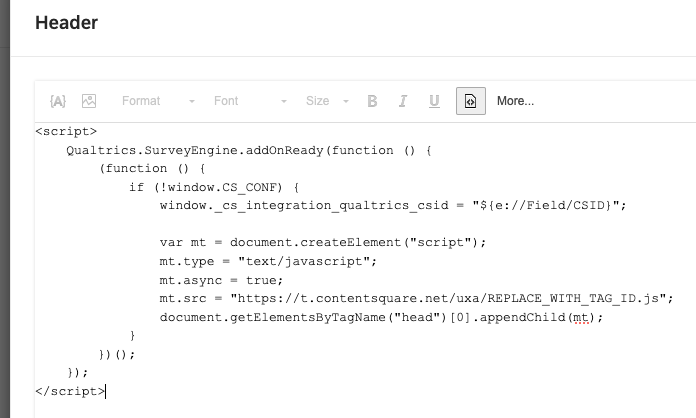The image size is (696, 418).
Task: Click the mt.async = true line
Action: tap(221, 280)
